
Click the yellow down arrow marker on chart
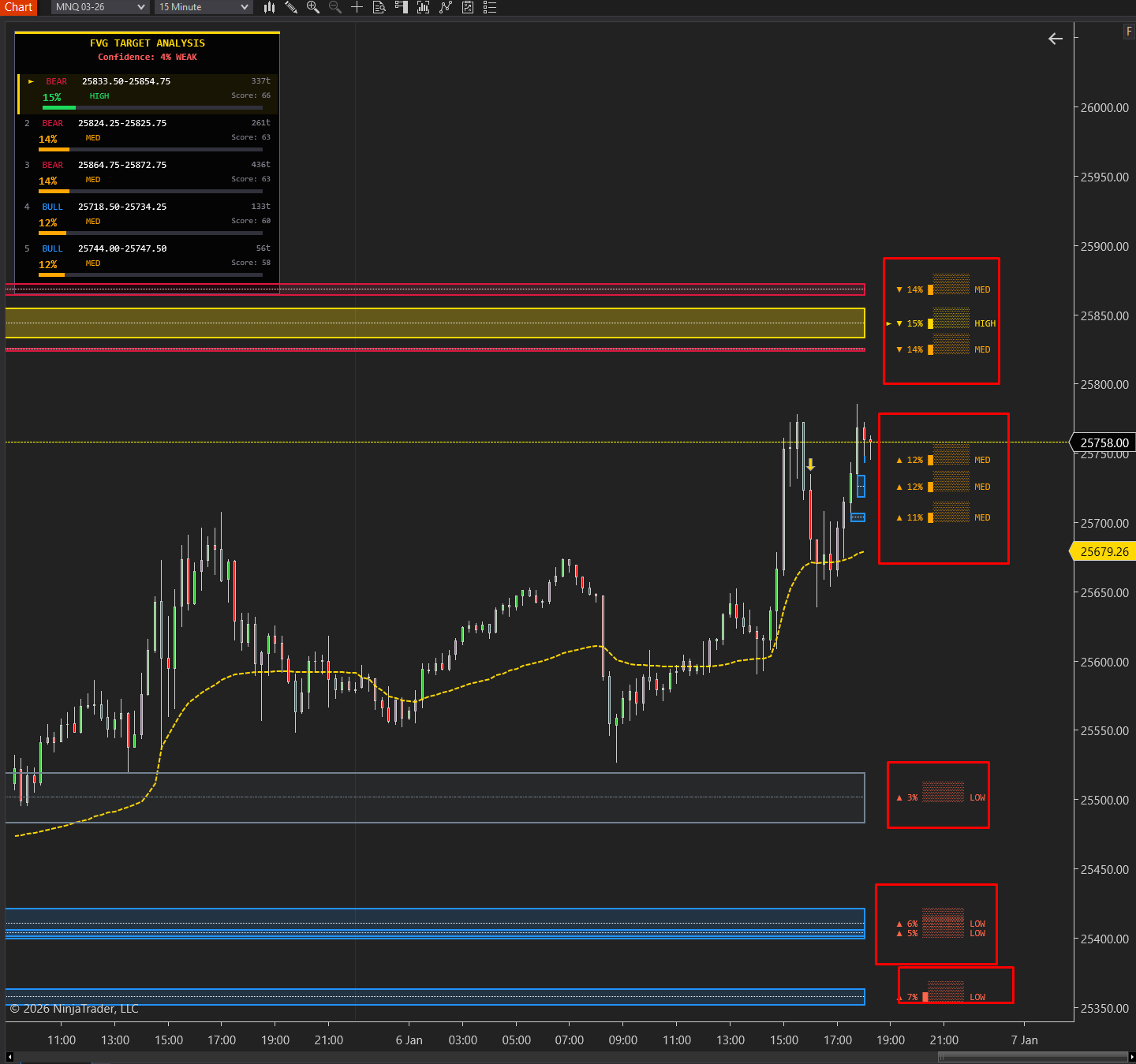click(x=810, y=465)
